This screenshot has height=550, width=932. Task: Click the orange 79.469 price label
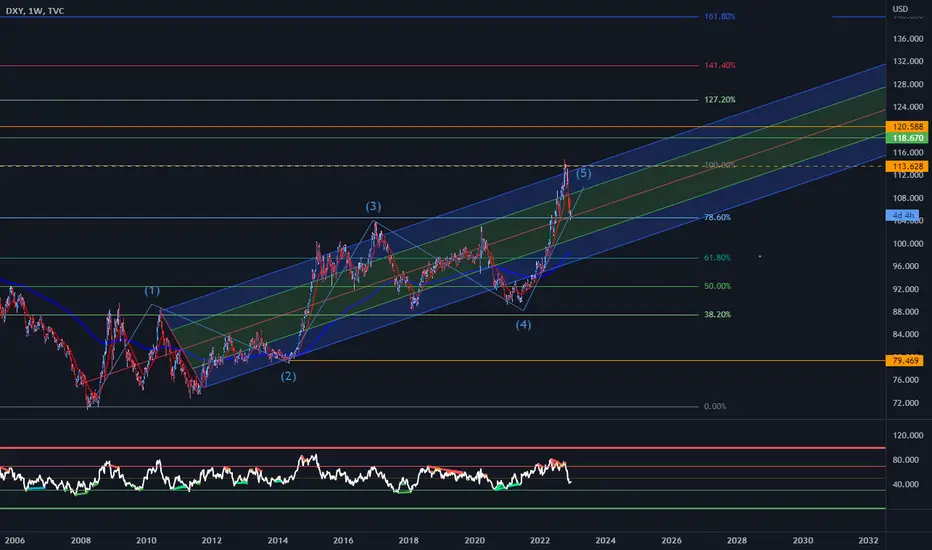[905, 360]
